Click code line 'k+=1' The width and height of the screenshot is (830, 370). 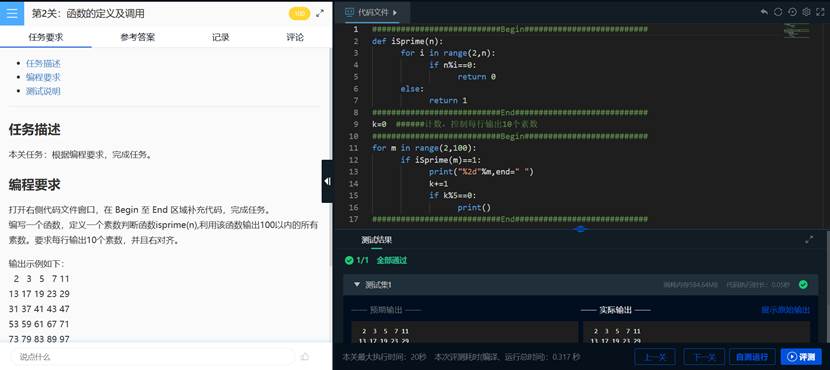(438, 184)
